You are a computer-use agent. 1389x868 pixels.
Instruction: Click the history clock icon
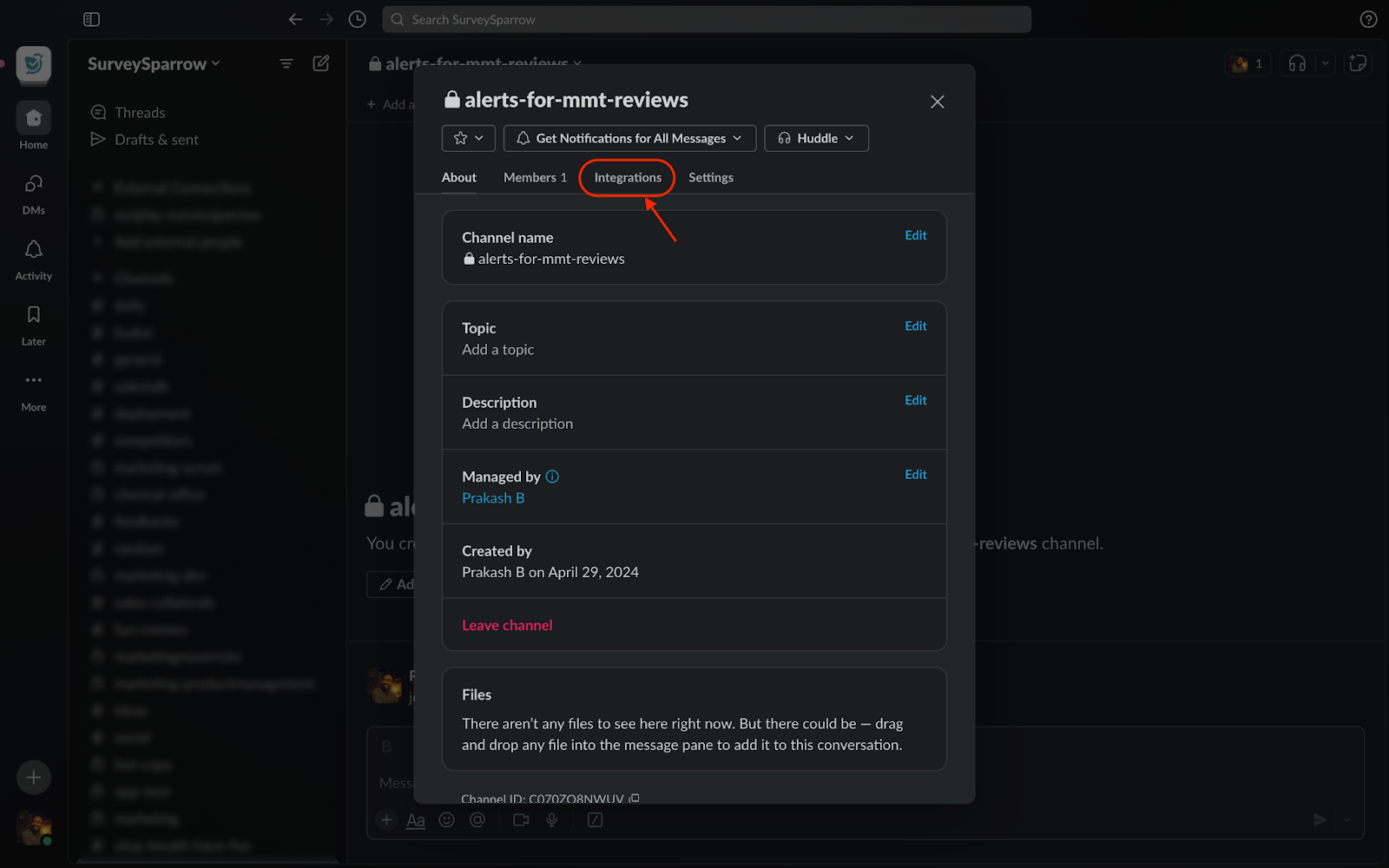[x=357, y=19]
